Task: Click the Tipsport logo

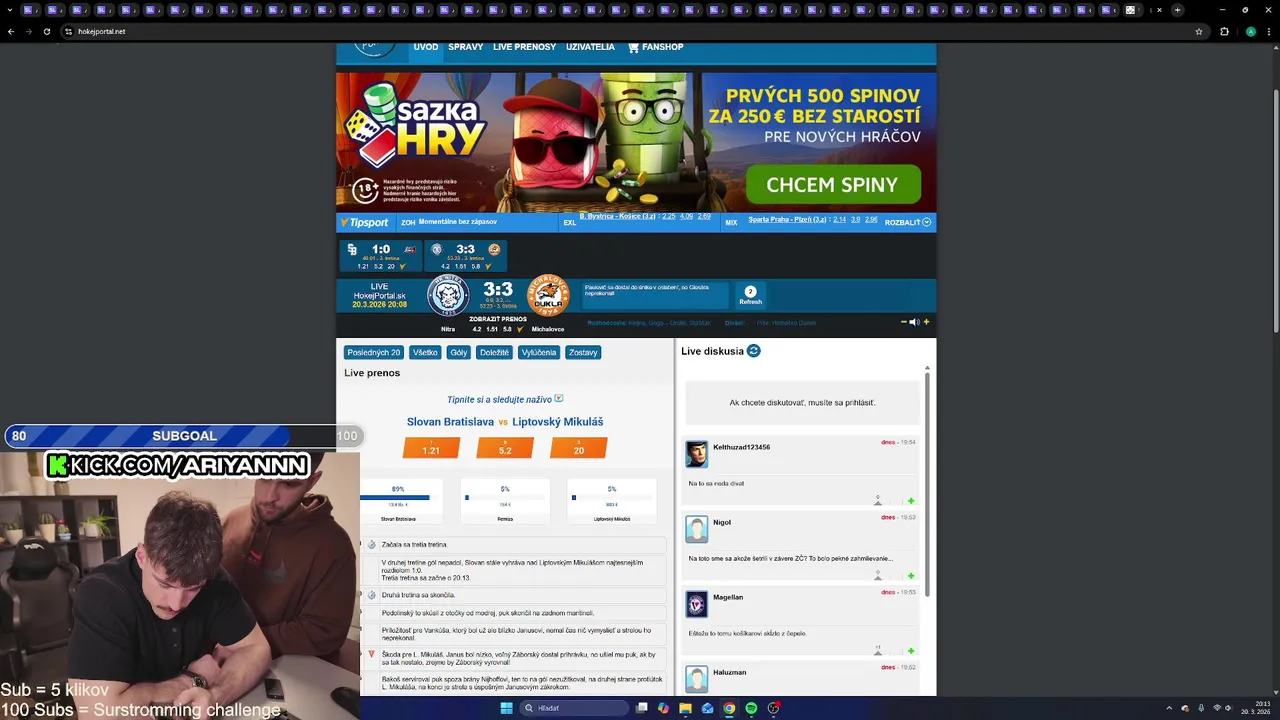Action: pyautogui.click(x=364, y=222)
